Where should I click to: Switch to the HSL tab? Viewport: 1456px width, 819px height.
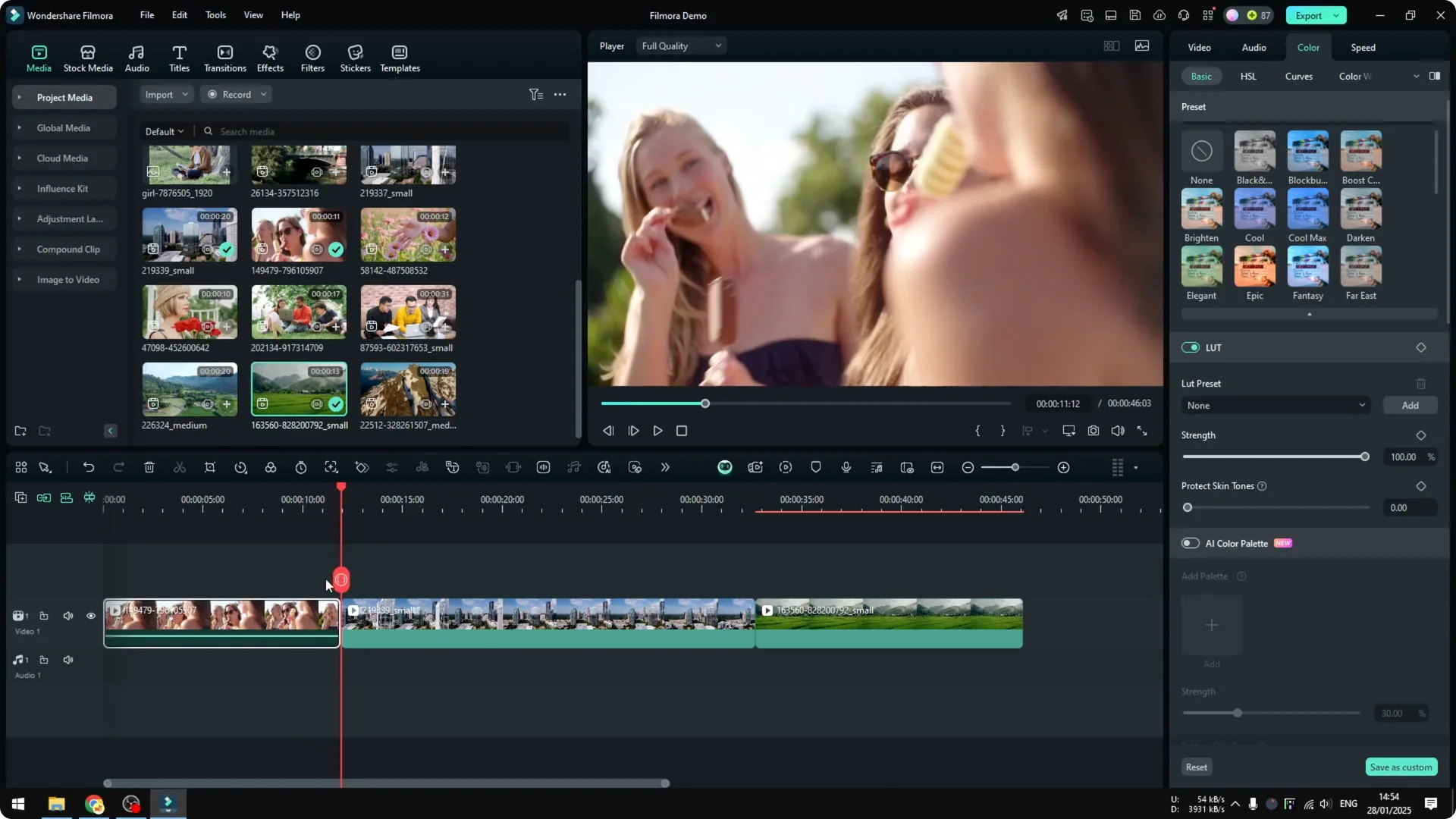[x=1247, y=76]
